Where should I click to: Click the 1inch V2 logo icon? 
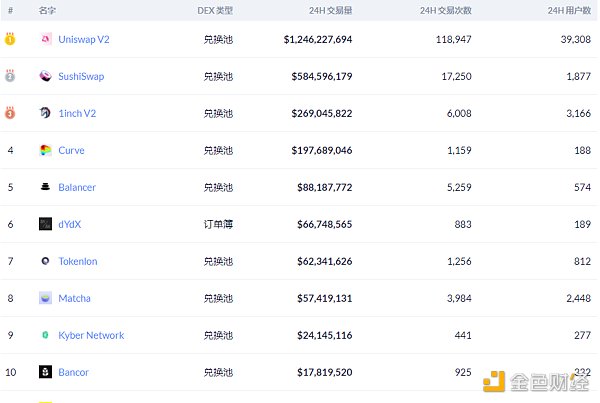coord(45,113)
